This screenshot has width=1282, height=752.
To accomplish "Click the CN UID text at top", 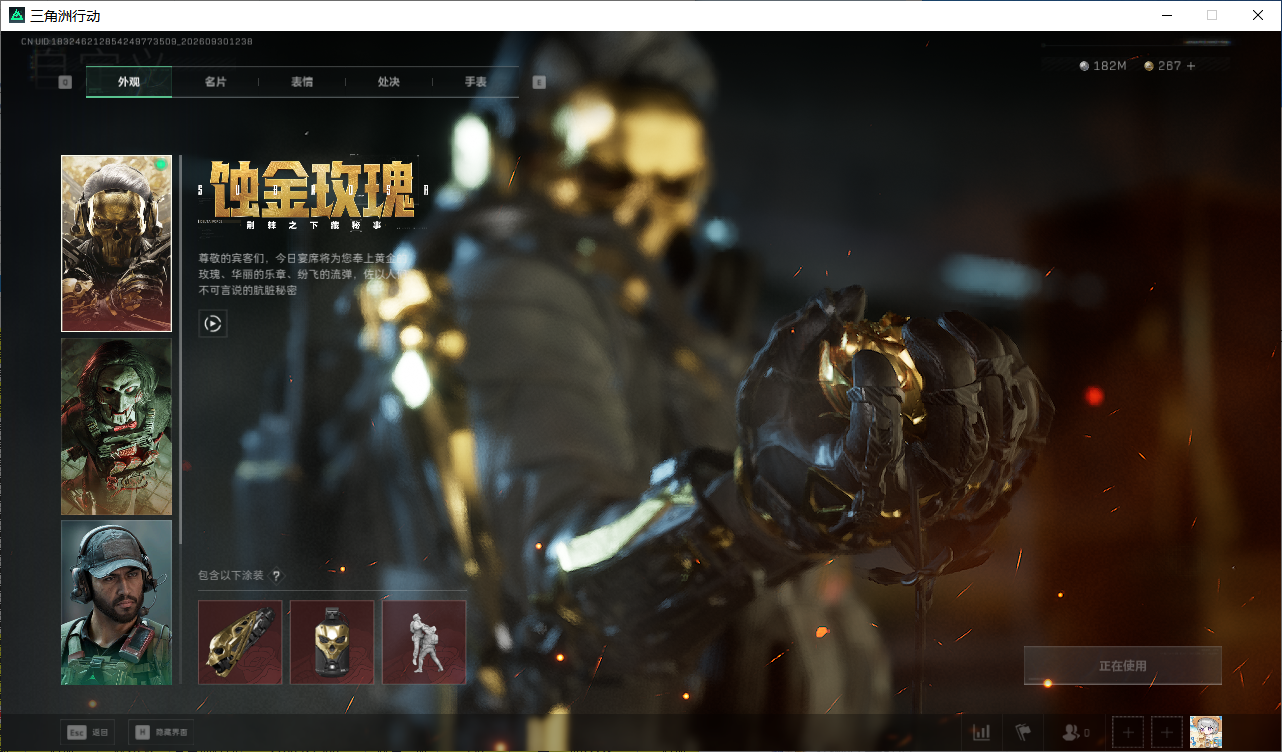I will pyautogui.click(x=137, y=42).
